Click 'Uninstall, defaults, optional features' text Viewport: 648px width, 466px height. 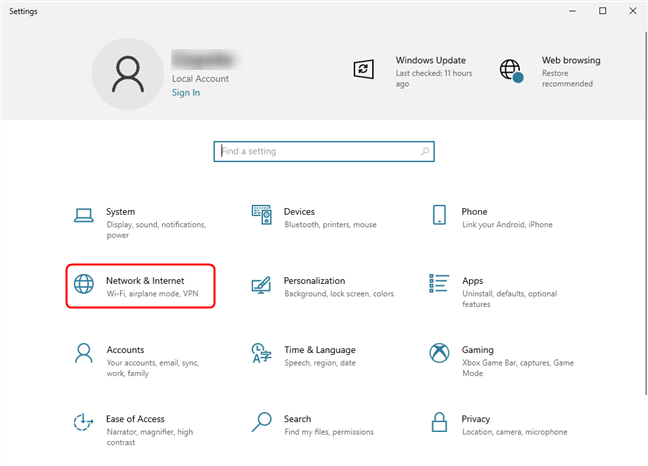pyautogui.click(x=510, y=298)
